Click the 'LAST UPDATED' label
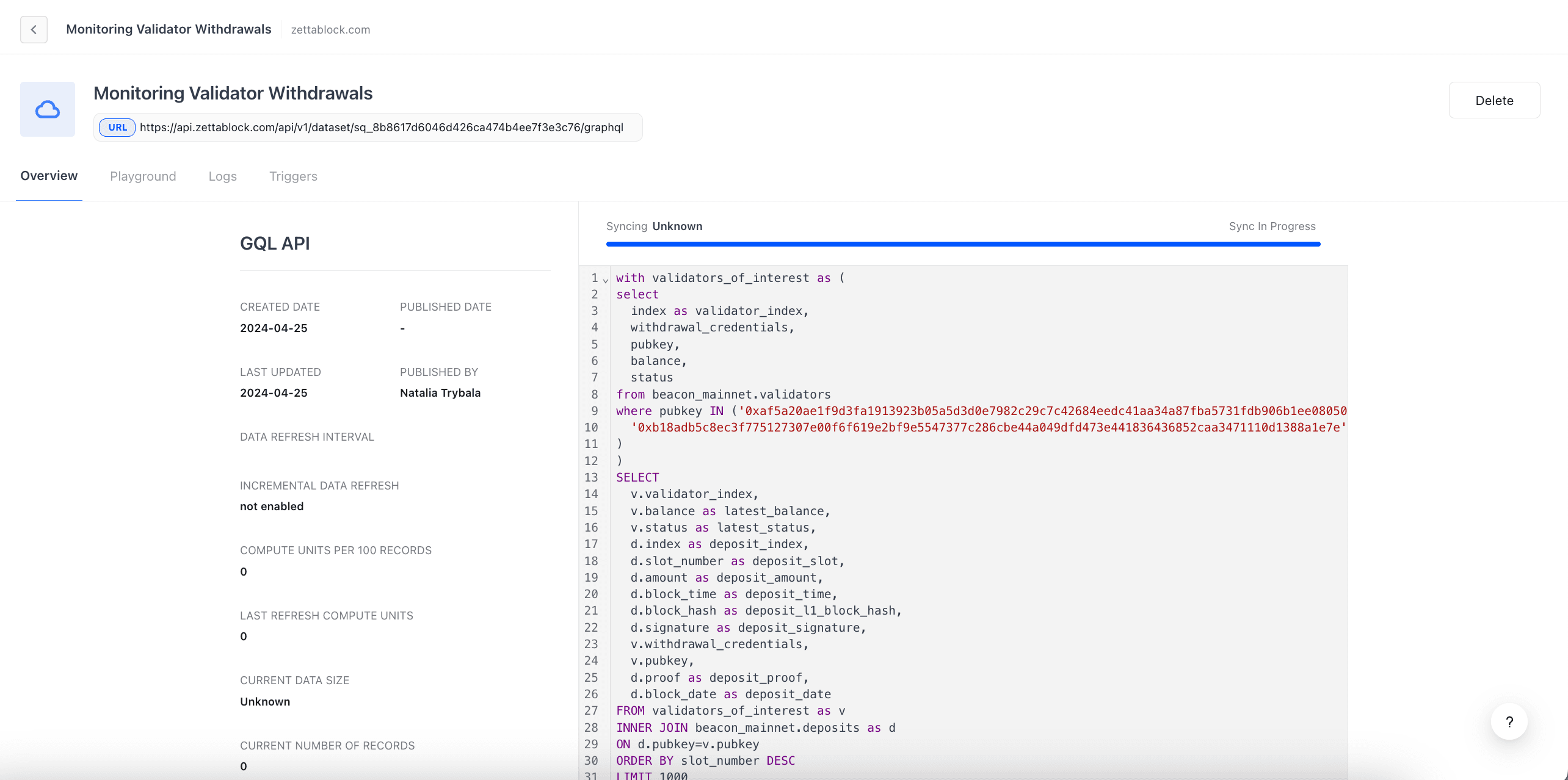The height and width of the screenshot is (780, 1568). pos(280,372)
